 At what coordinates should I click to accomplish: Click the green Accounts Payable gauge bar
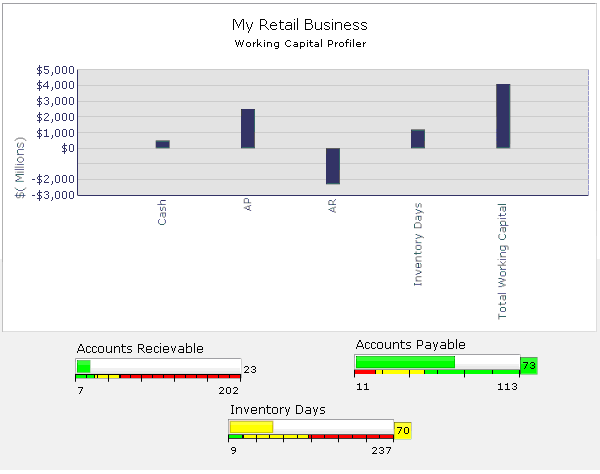[405, 362]
